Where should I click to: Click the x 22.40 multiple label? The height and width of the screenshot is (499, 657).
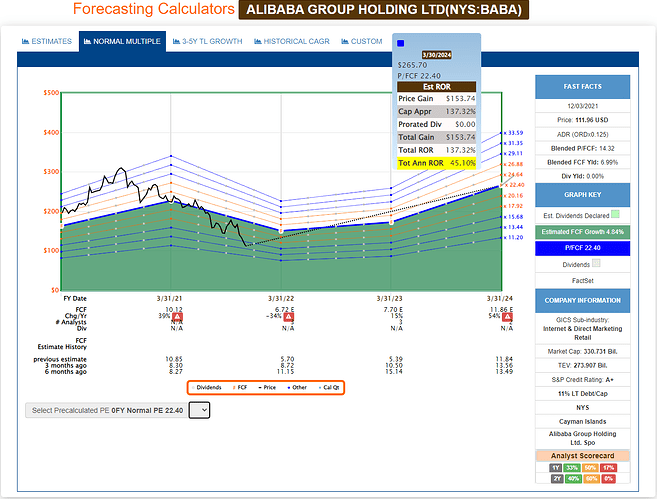515,185
